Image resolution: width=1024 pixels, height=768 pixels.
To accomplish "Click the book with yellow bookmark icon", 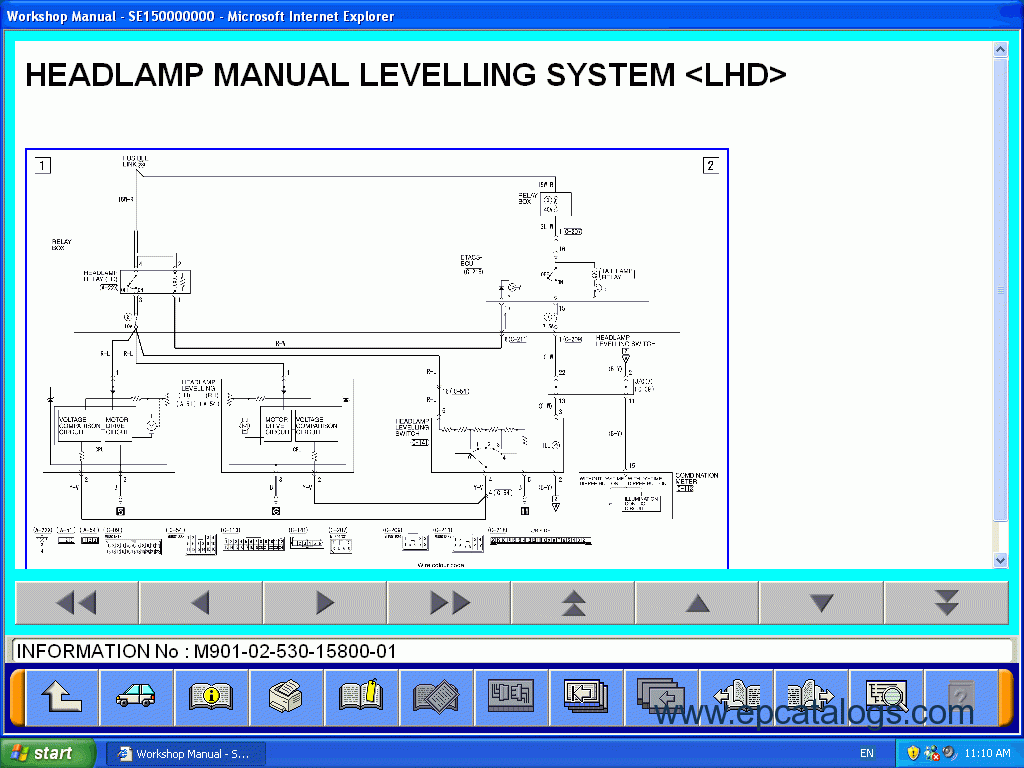I will [x=360, y=697].
